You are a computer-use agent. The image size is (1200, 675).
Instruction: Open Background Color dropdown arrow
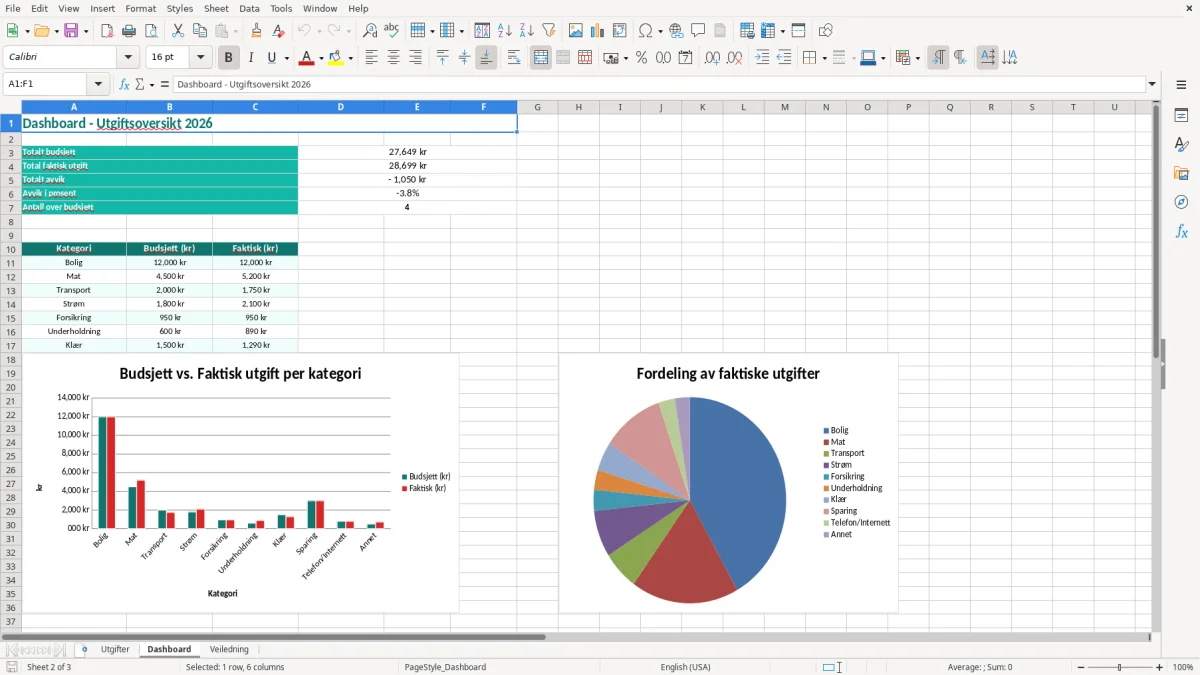[350, 58]
